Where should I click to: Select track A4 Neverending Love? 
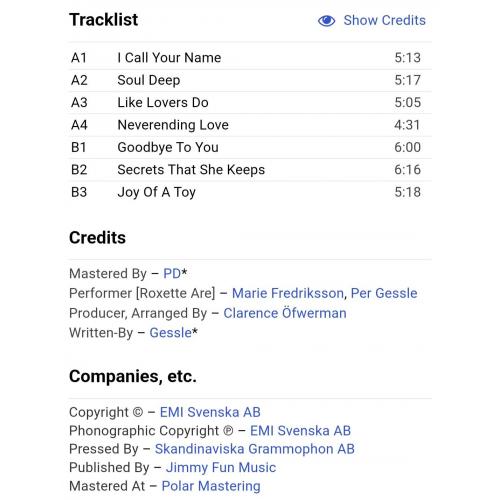click(x=250, y=125)
